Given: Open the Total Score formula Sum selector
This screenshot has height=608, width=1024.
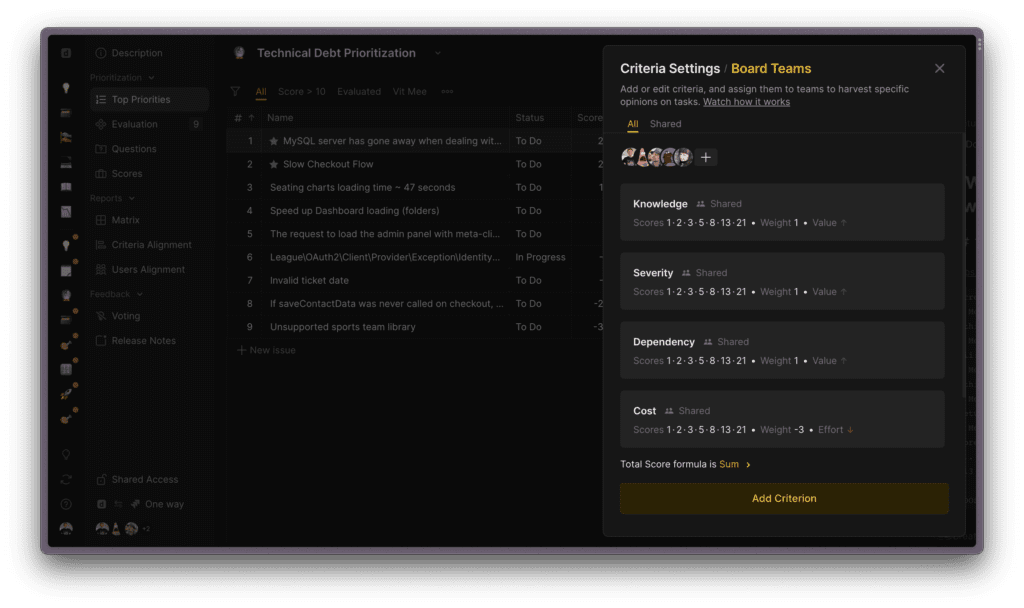Looking at the screenshot, I should click(735, 464).
